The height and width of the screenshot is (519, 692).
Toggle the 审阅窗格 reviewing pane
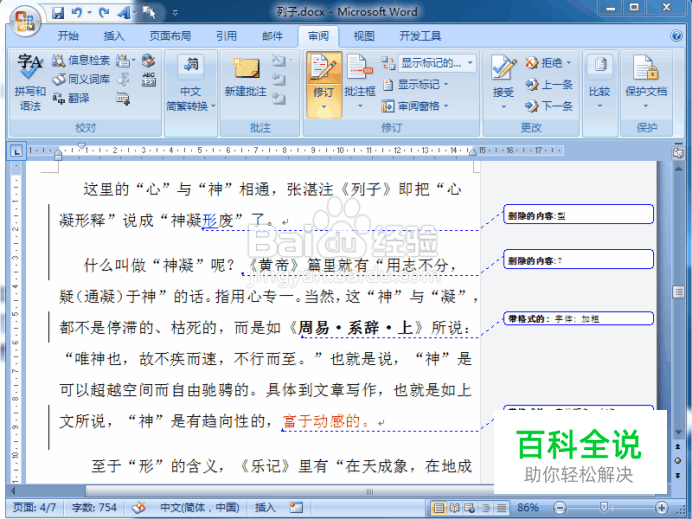(x=416, y=106)
